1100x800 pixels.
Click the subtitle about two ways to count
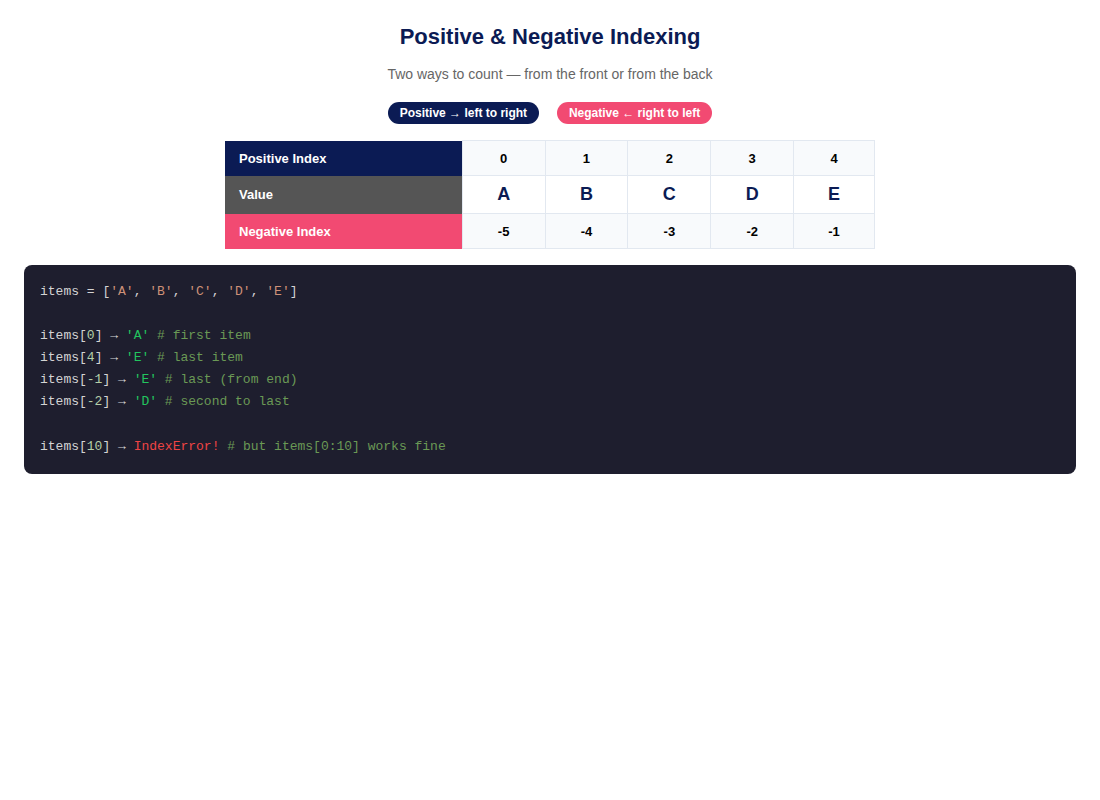pyautogui.click(x=550, y=74)
